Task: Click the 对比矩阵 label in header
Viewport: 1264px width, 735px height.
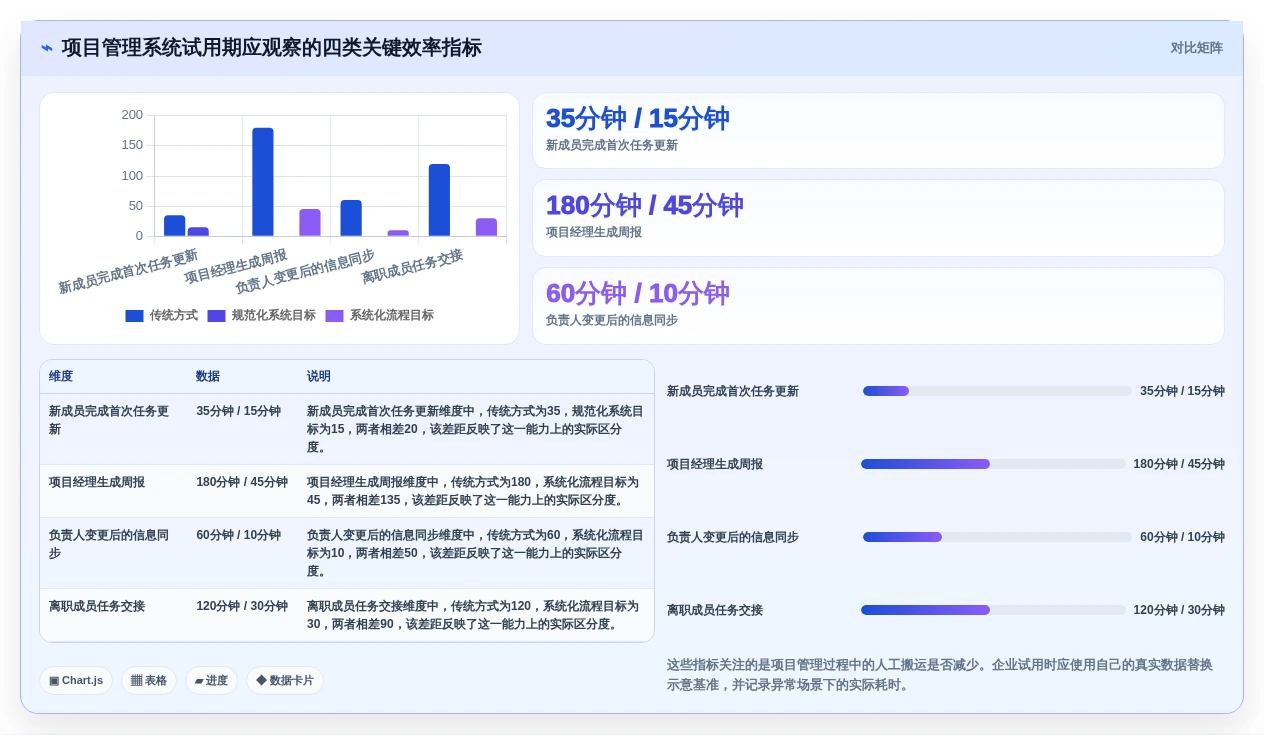Action: (1196, 48)
